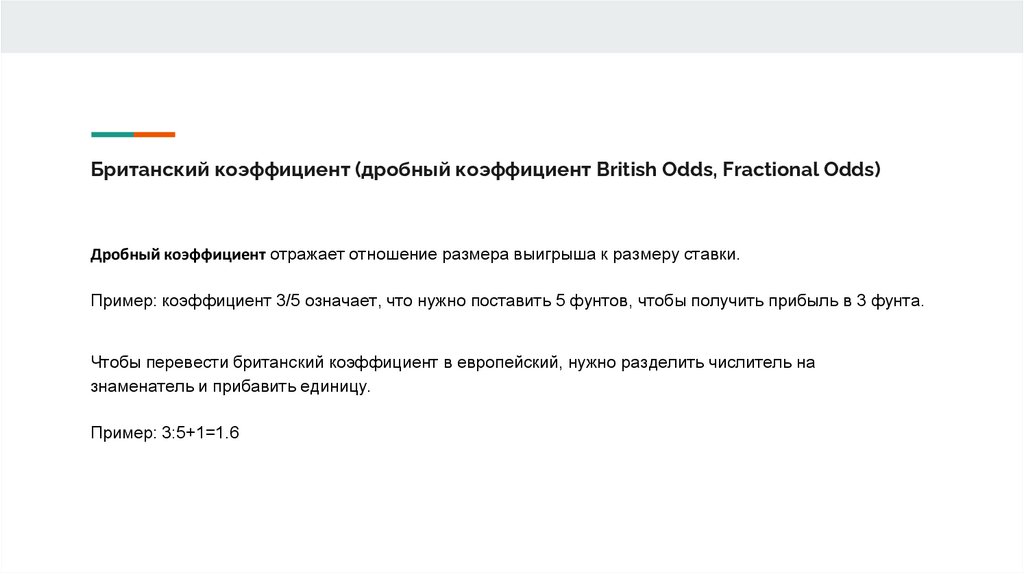Image resolution: width=1024 pixels, height=574 pixels.
Task: Click the slide title beginning "Британский коэффициент"
Action: pyautogui.click(x=486, y=169)
